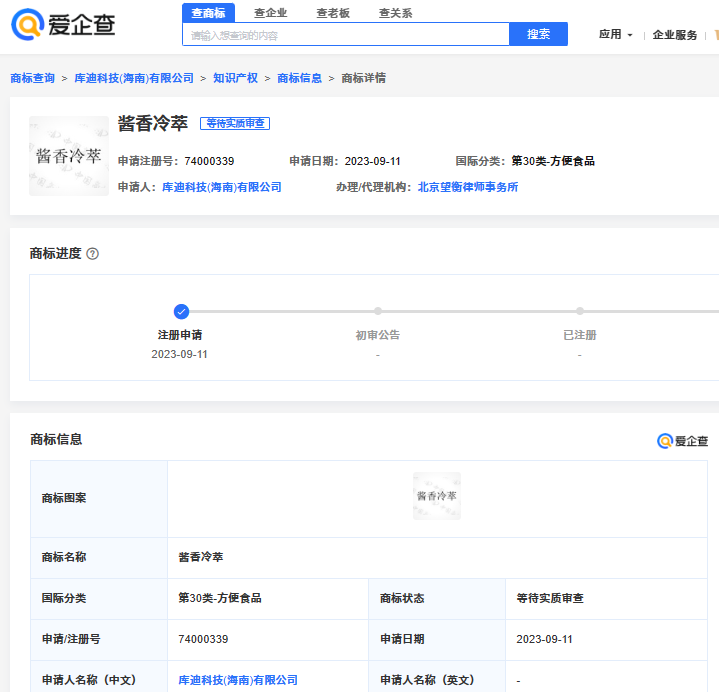The image size is (719, 692).
Task: Open the 商标进度 help question-mark icon
Action: click(93, 254)
